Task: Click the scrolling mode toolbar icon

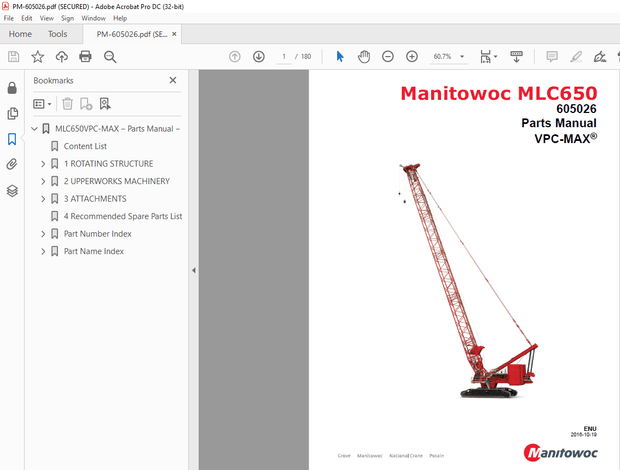Action: coord(516,57)
